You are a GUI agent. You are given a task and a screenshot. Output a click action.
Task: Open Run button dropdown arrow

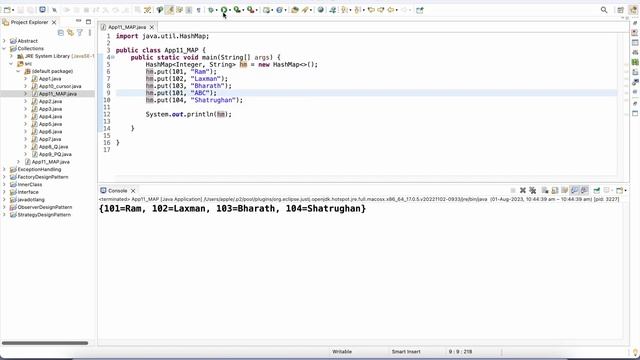(x=230, y=10)
